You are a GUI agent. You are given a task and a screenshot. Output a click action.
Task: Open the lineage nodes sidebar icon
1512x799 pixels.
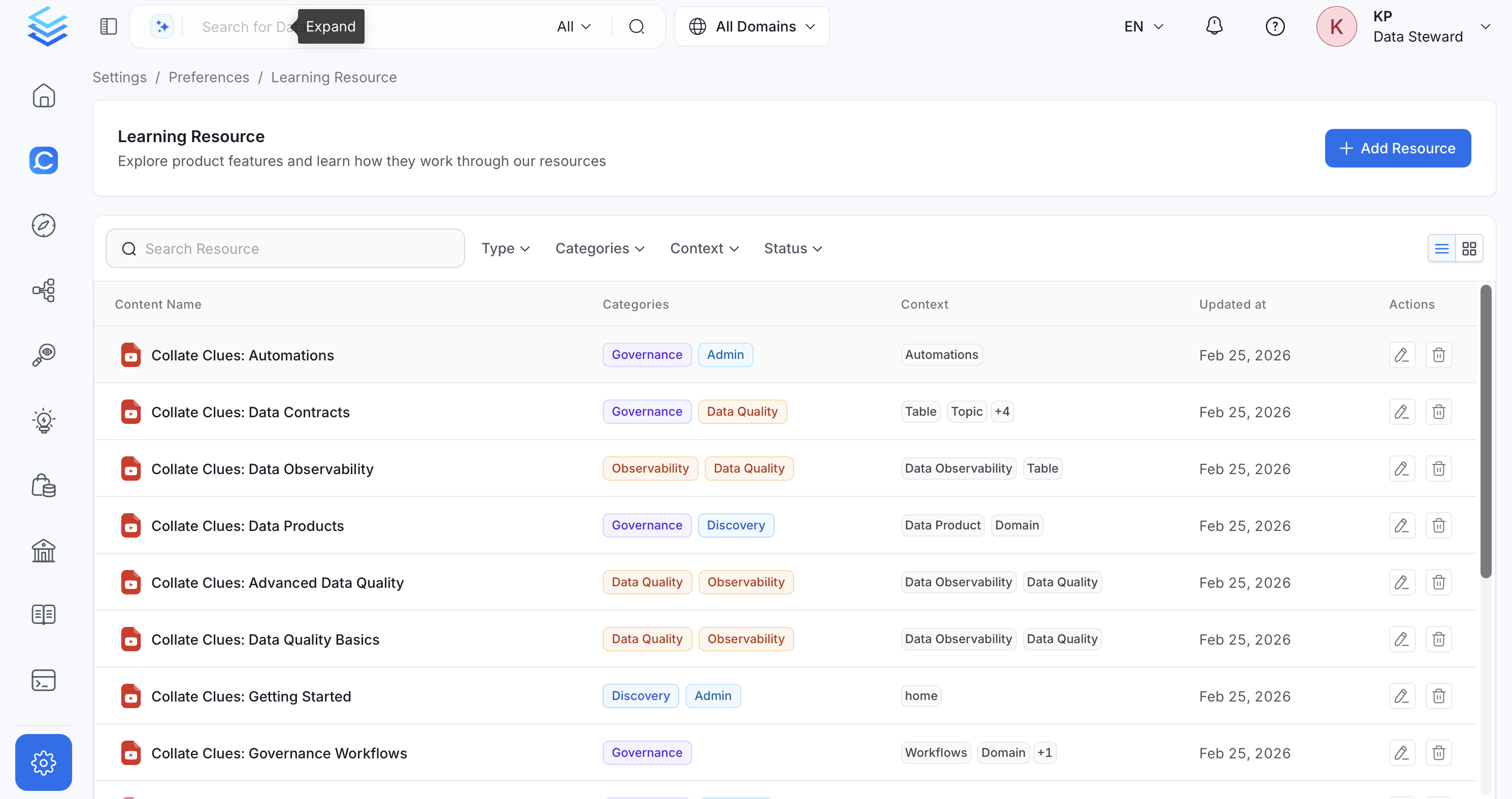point(44,290)
